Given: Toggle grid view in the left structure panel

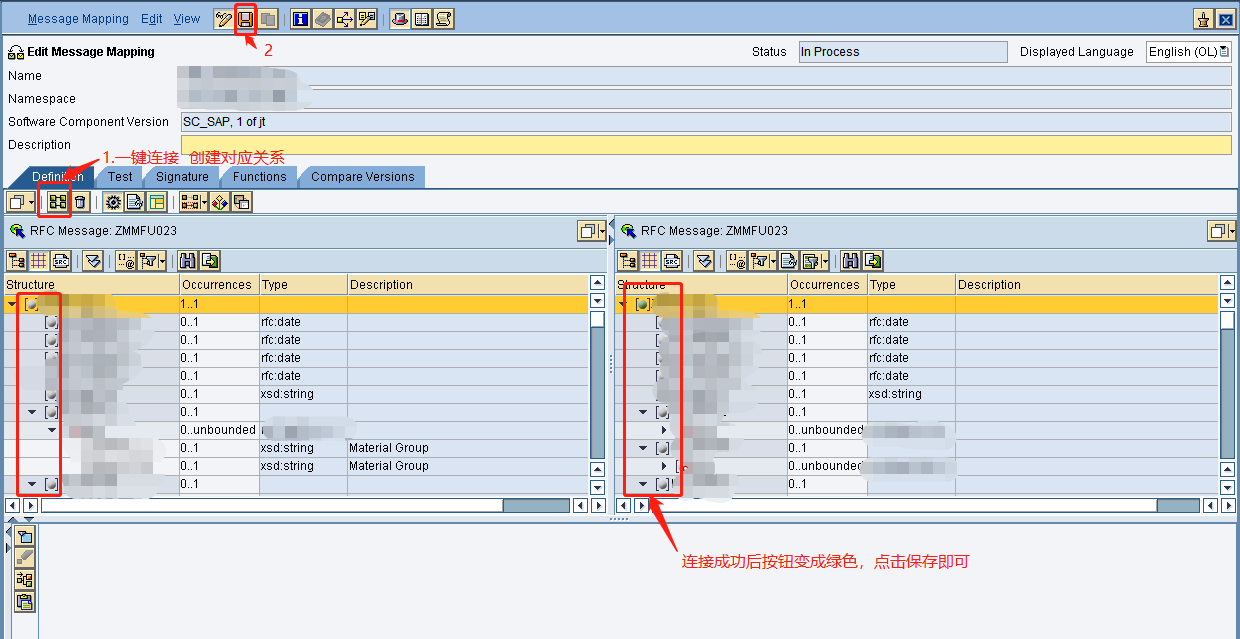Looking at the screenshot, I should tap(39, 261).
